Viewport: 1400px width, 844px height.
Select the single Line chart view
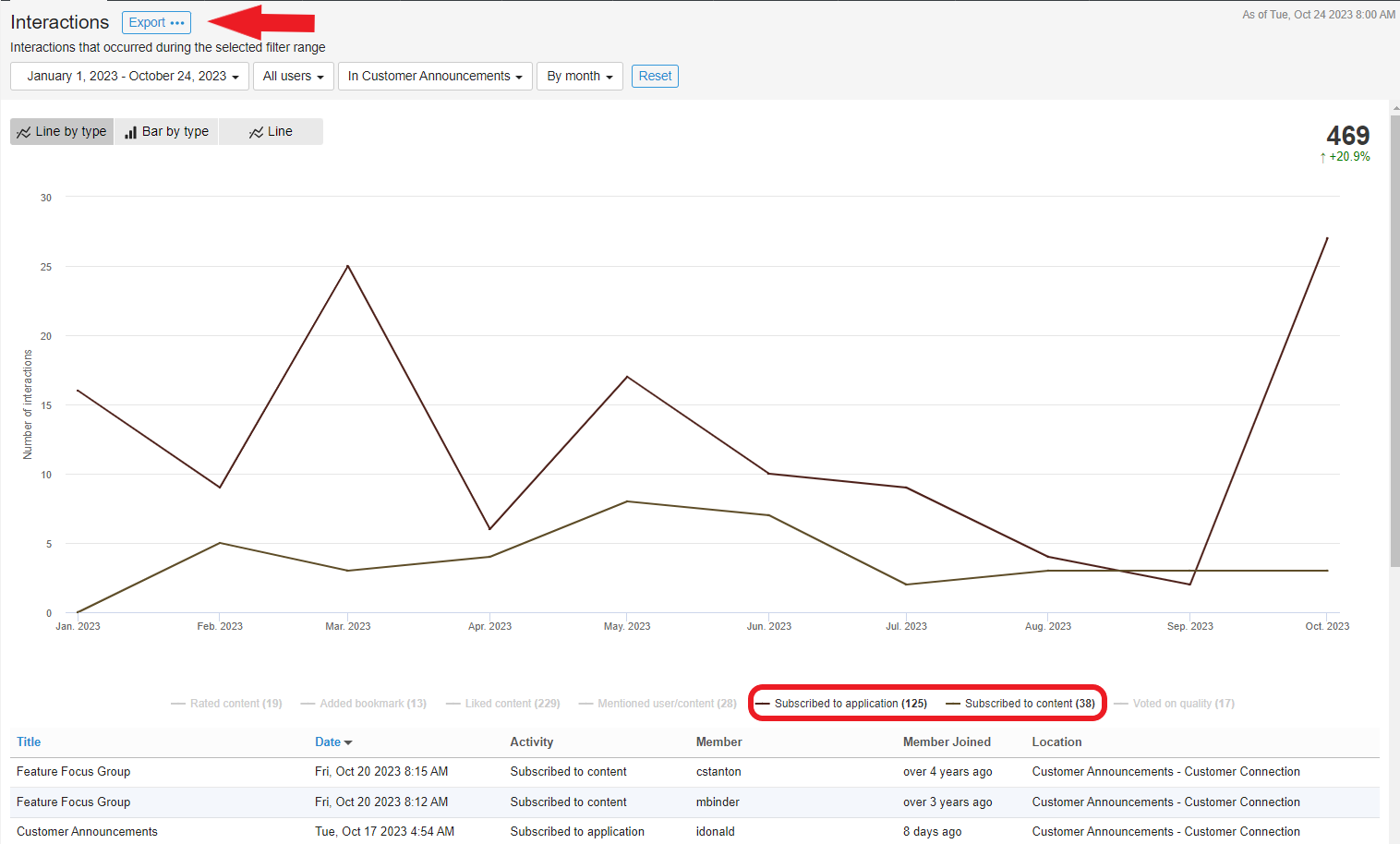coord(271,131)
